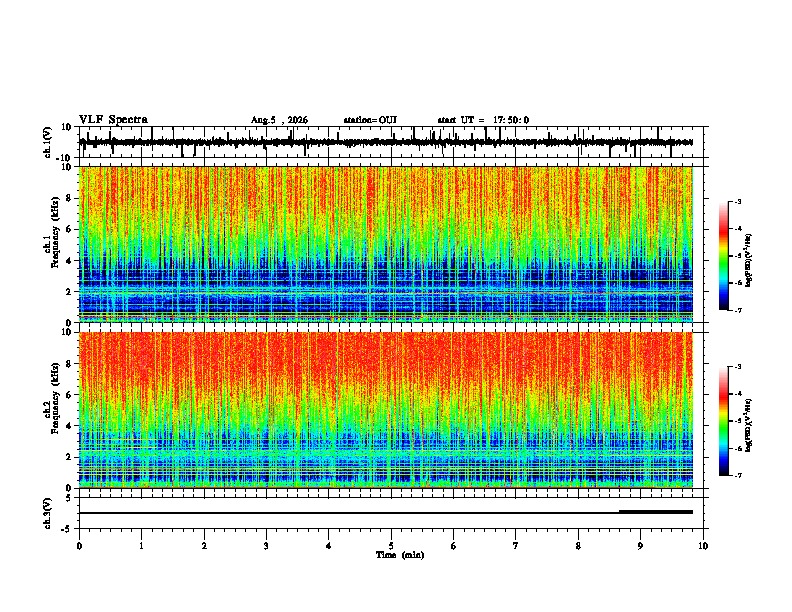Click the ch.1 color scale log(PSD) unit label
The width and height of the screenshot is (792, 612).
(x=749, y=261)
